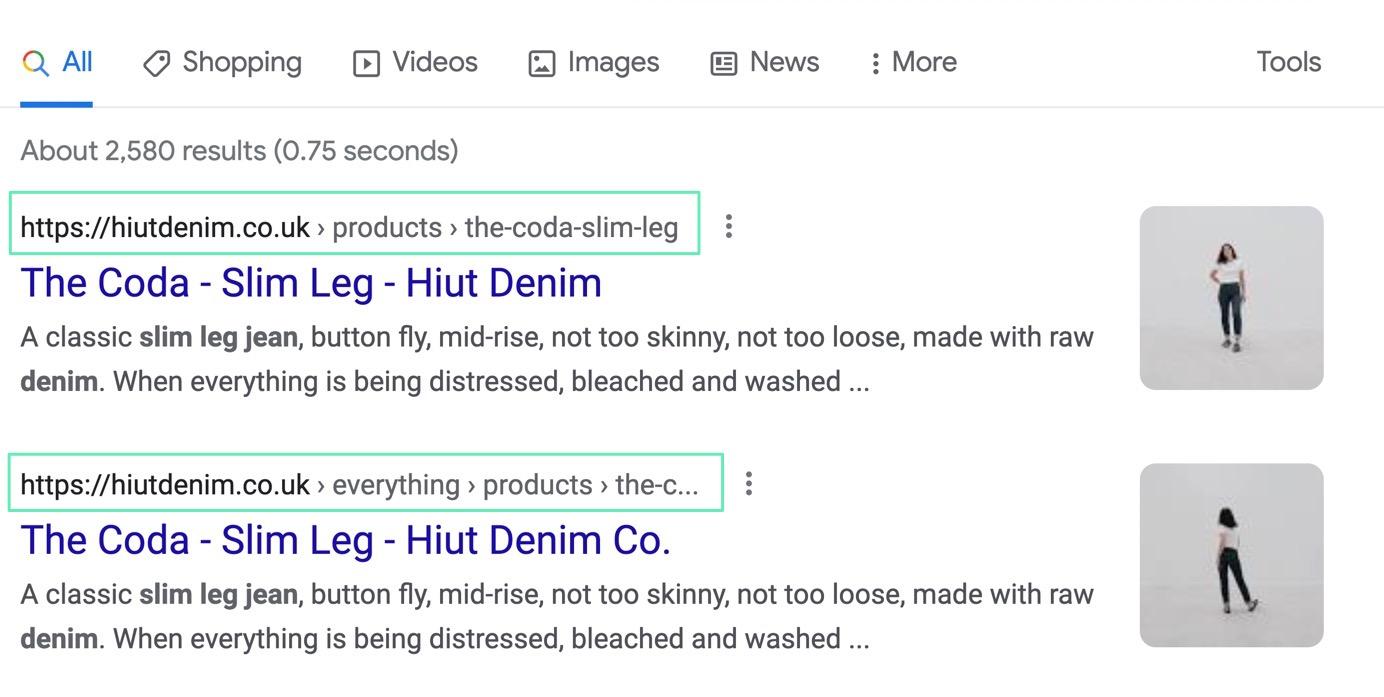Click second result's description snippet
The height and width of the screenshot is (697, 1384).
coord(557,616)
